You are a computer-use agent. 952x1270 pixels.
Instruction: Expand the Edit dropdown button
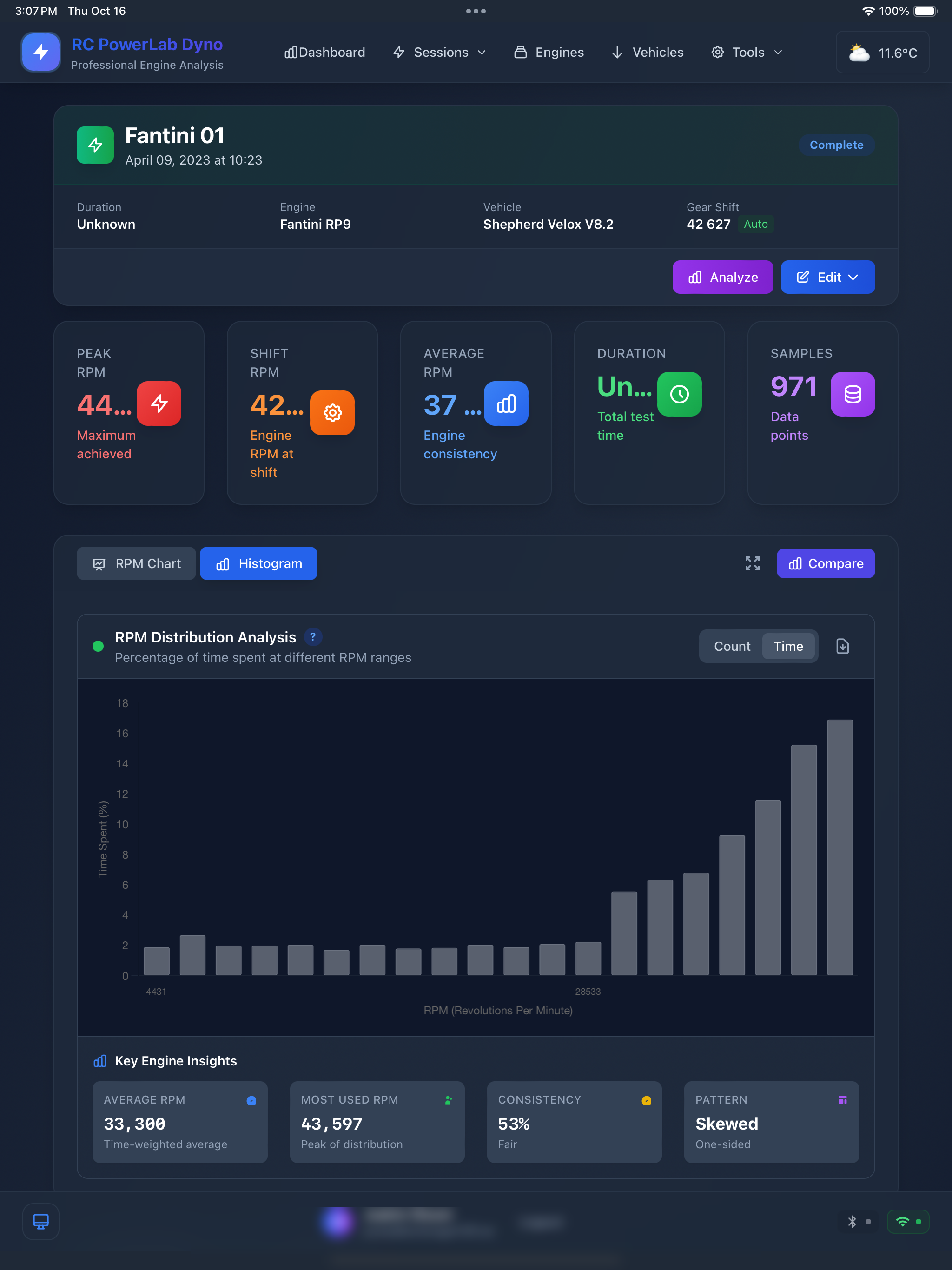(827, 278)
